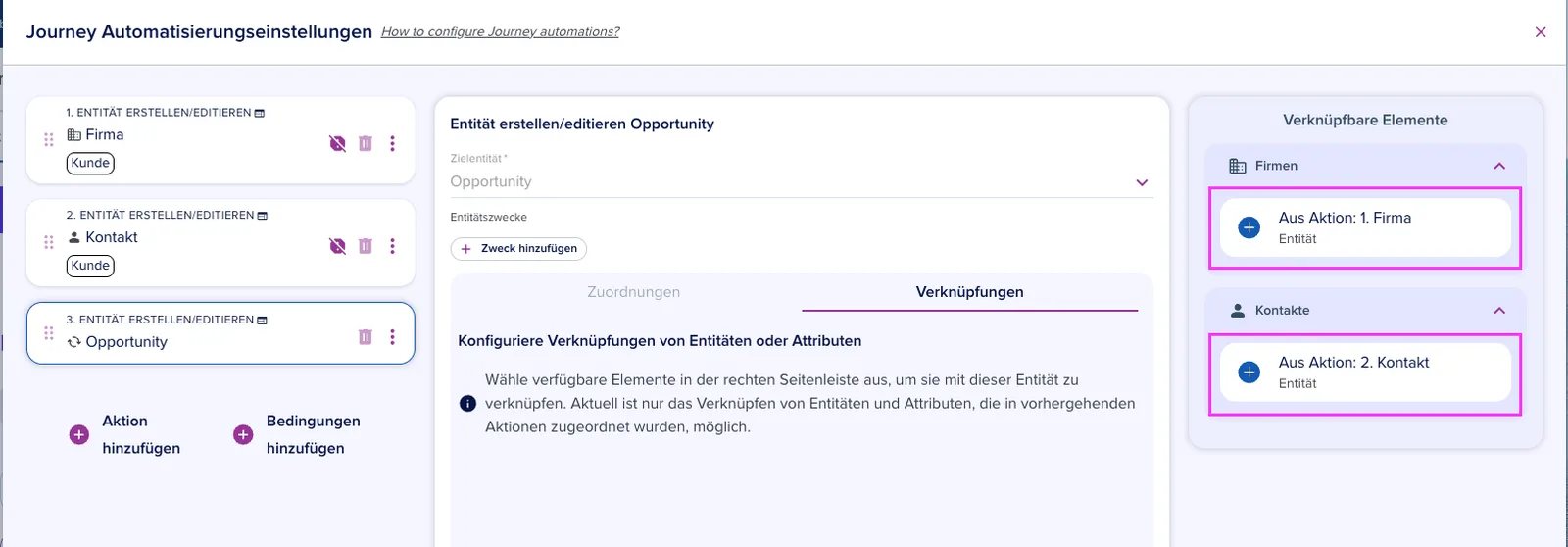Open How to configure Journey automations link

pyautogui.click(x=501, y=31)
